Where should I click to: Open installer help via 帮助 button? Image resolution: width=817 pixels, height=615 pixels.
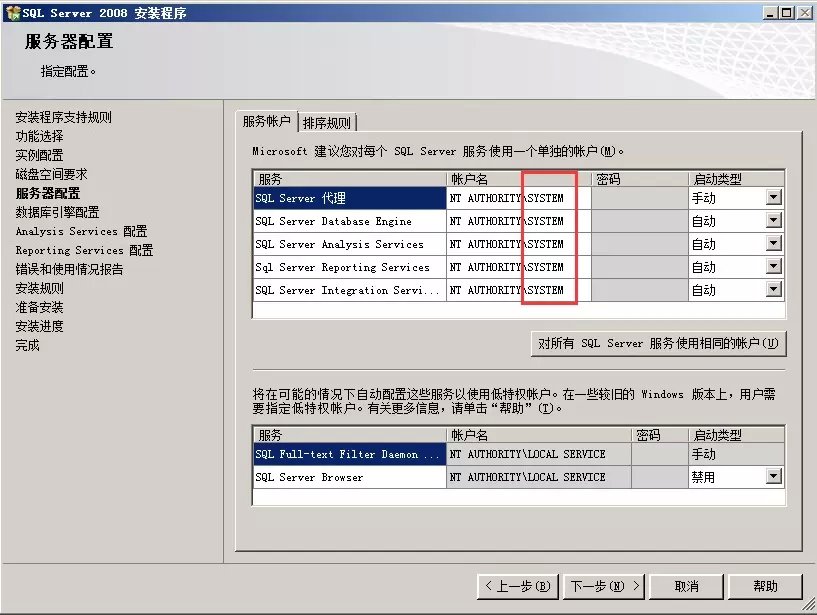(766, 587)
